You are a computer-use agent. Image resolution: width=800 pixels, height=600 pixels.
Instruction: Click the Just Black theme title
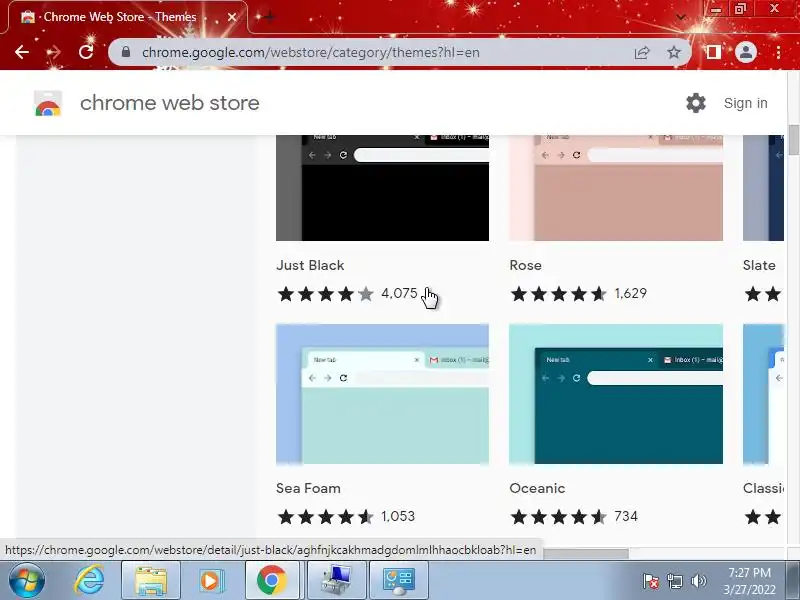coord(310,265)
